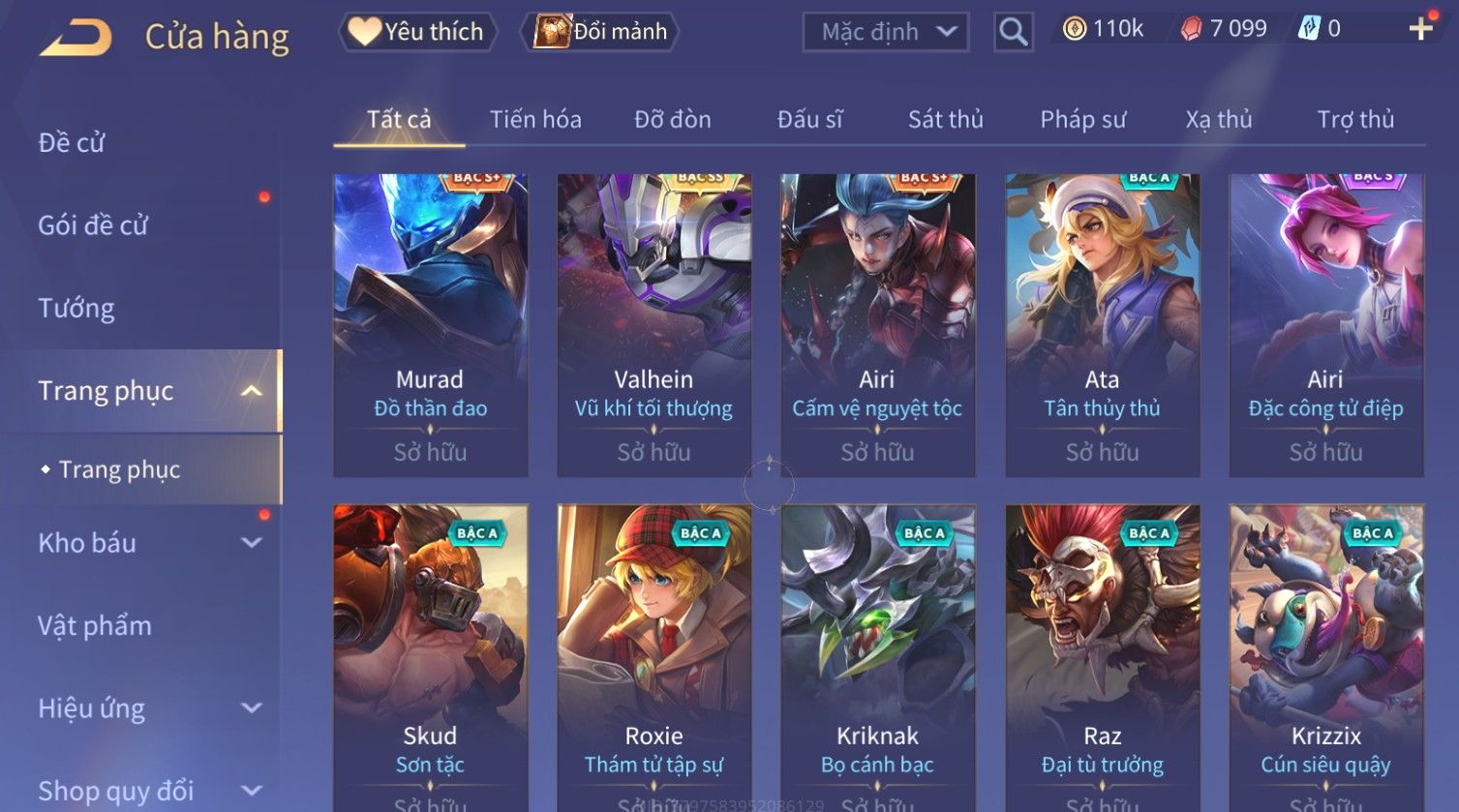This screenshot has width=1459, height=812.
Task: Tap the blue voucher currency icon
Action: [x=1309, y=29]
